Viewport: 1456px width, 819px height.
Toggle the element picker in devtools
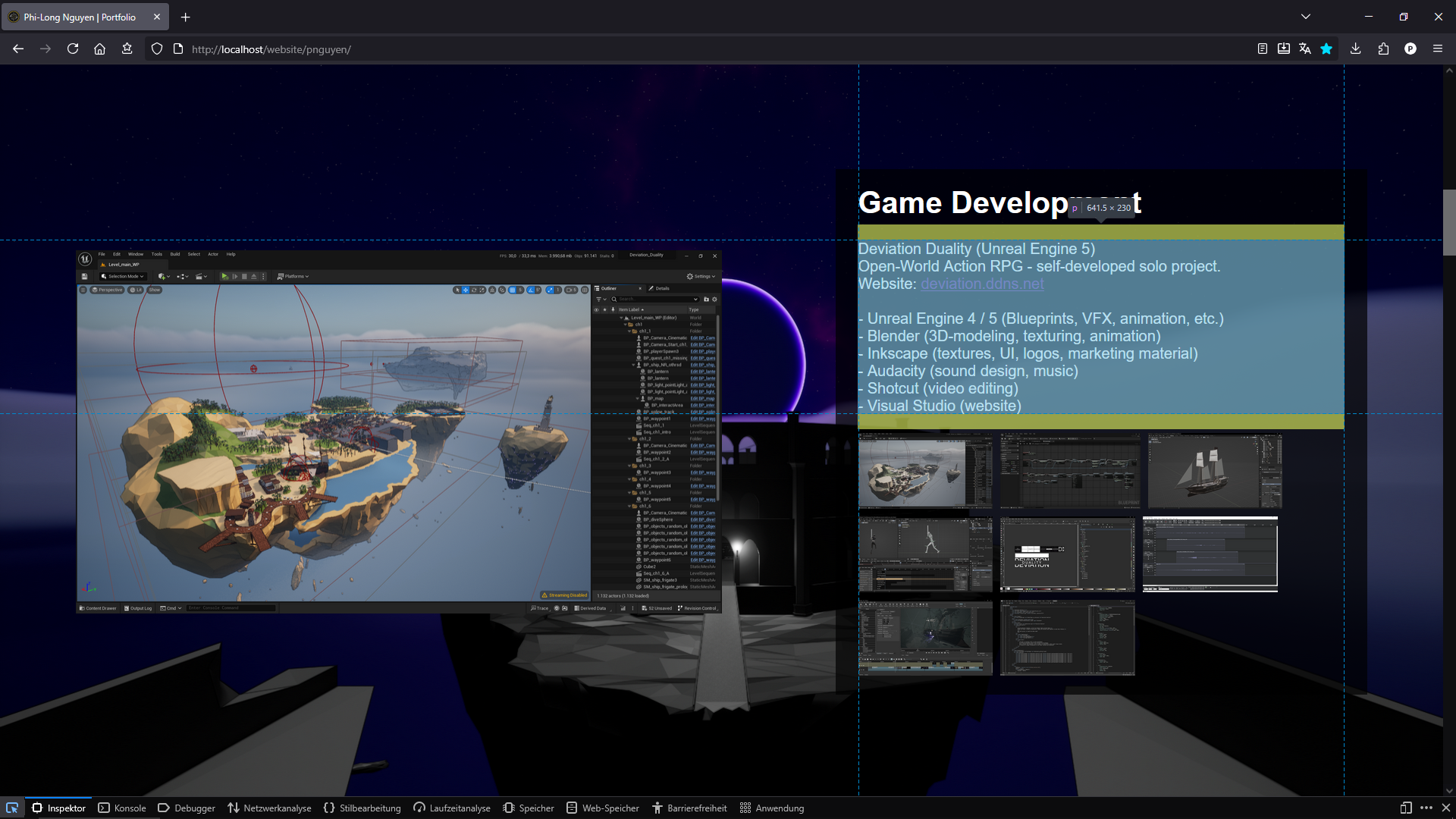click(x=12, y=808)
